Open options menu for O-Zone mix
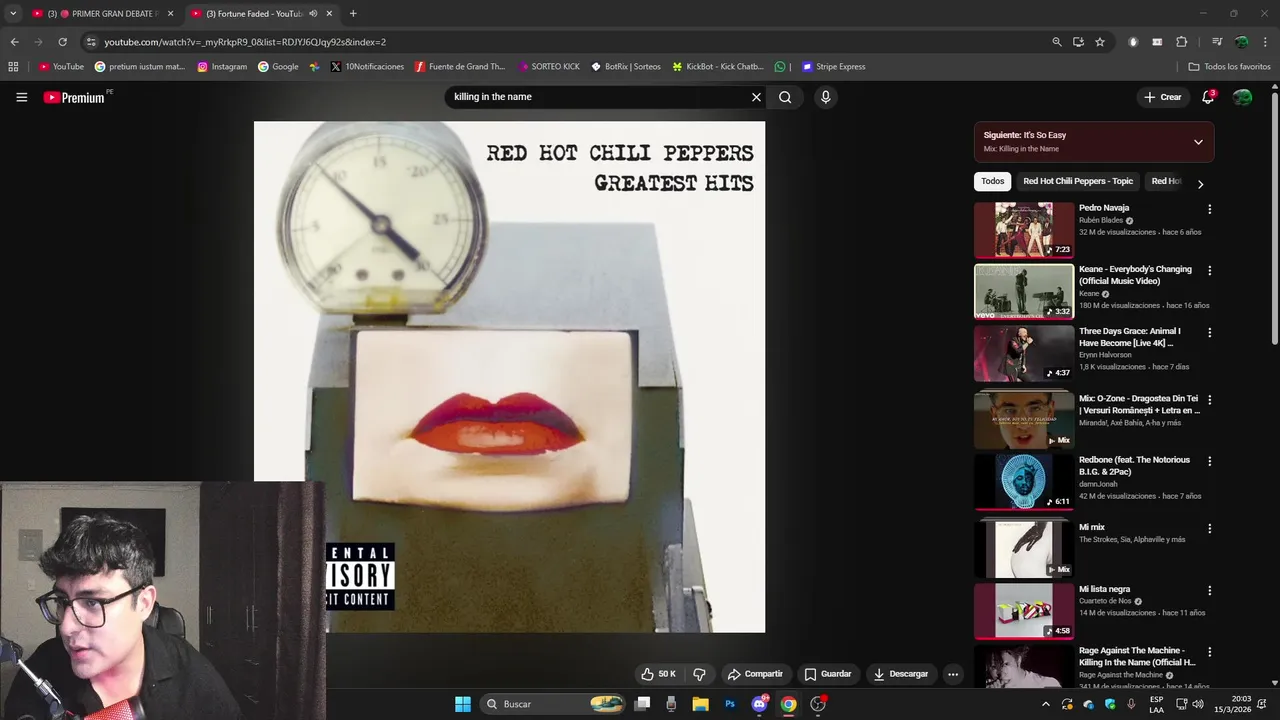This screenshot has width=1280, height=720. [x=1209, y=399]
